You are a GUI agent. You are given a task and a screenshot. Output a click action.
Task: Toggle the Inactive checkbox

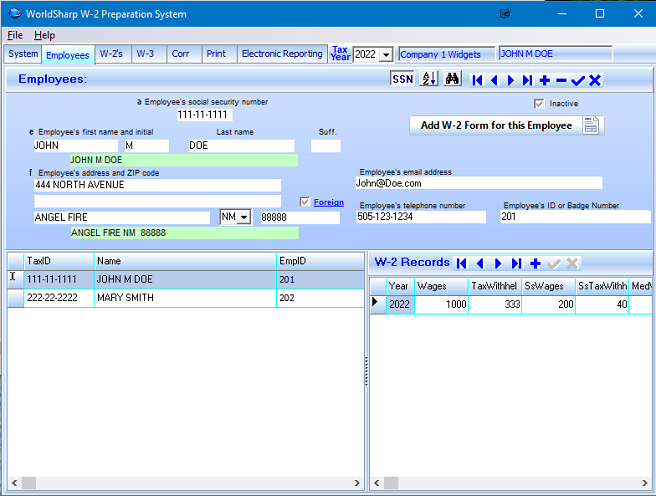point(540,103)
